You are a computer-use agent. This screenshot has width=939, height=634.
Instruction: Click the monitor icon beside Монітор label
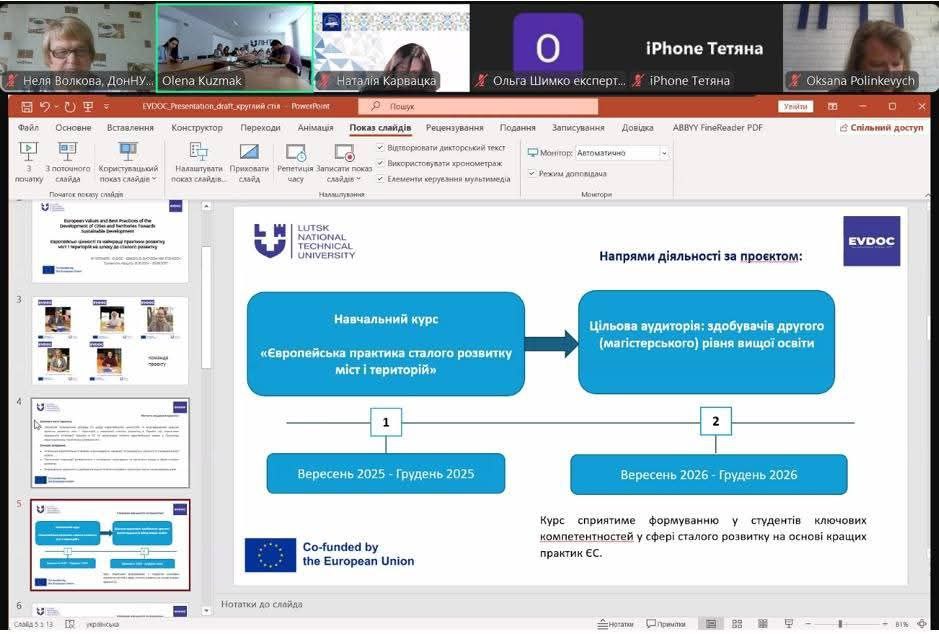[532, 153]
